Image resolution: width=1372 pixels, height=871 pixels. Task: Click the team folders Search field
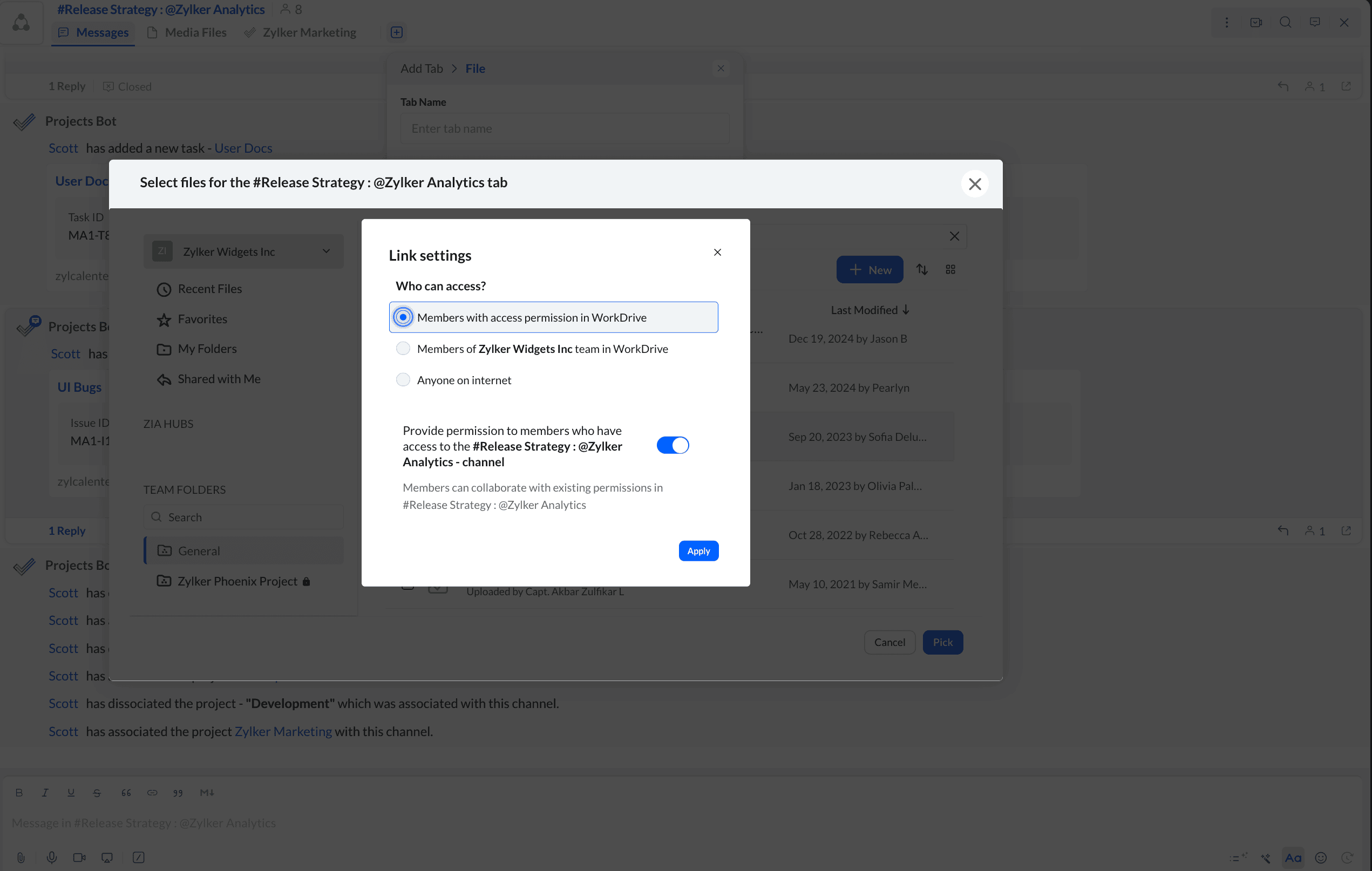click(243, 517)
